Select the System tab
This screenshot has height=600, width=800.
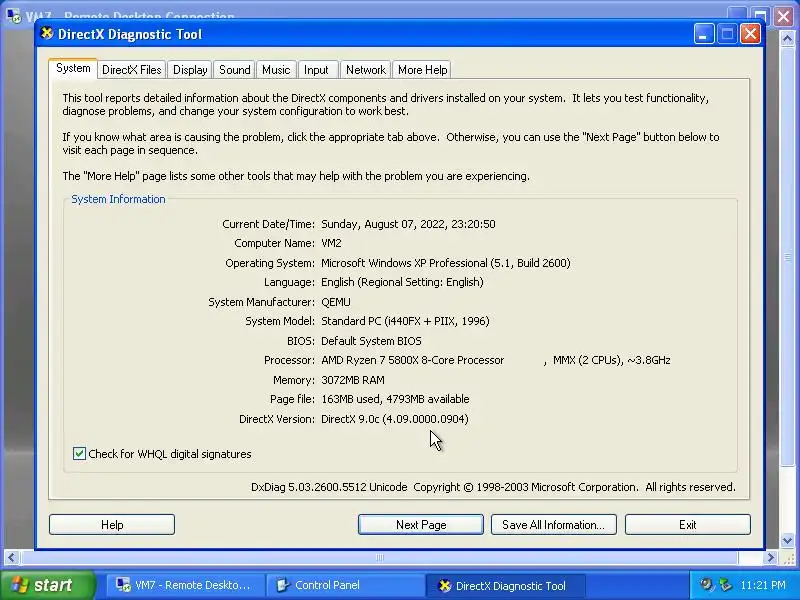click(73, 68)
